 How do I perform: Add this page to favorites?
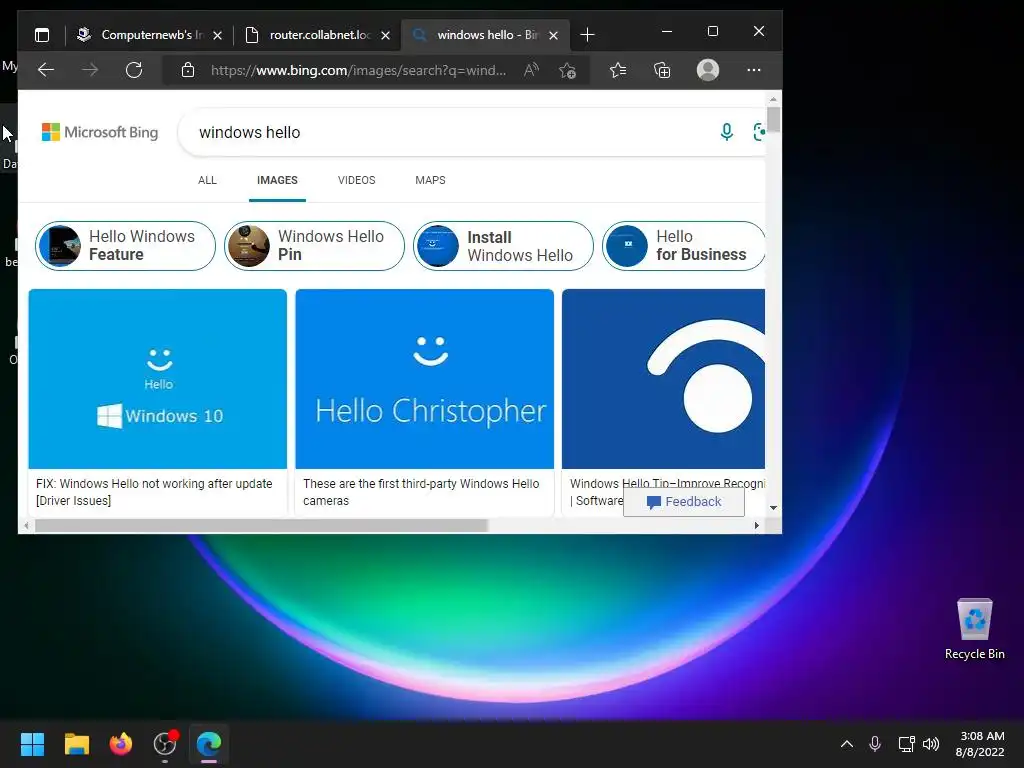tap(568, 70)
